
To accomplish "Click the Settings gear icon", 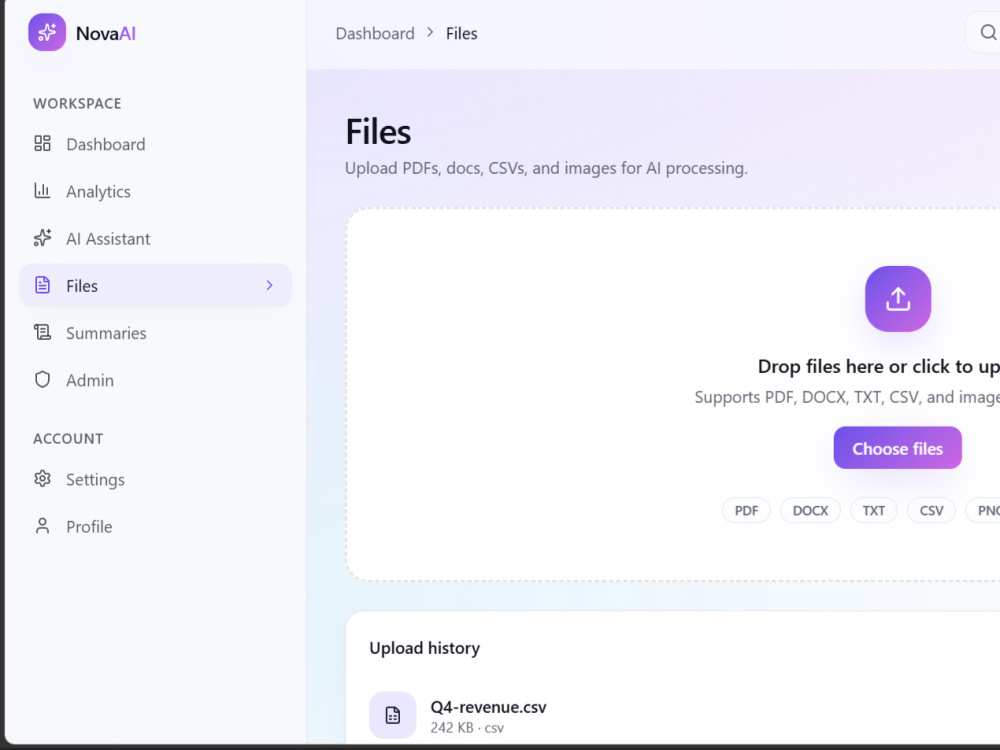I will (x=42, y=479).
